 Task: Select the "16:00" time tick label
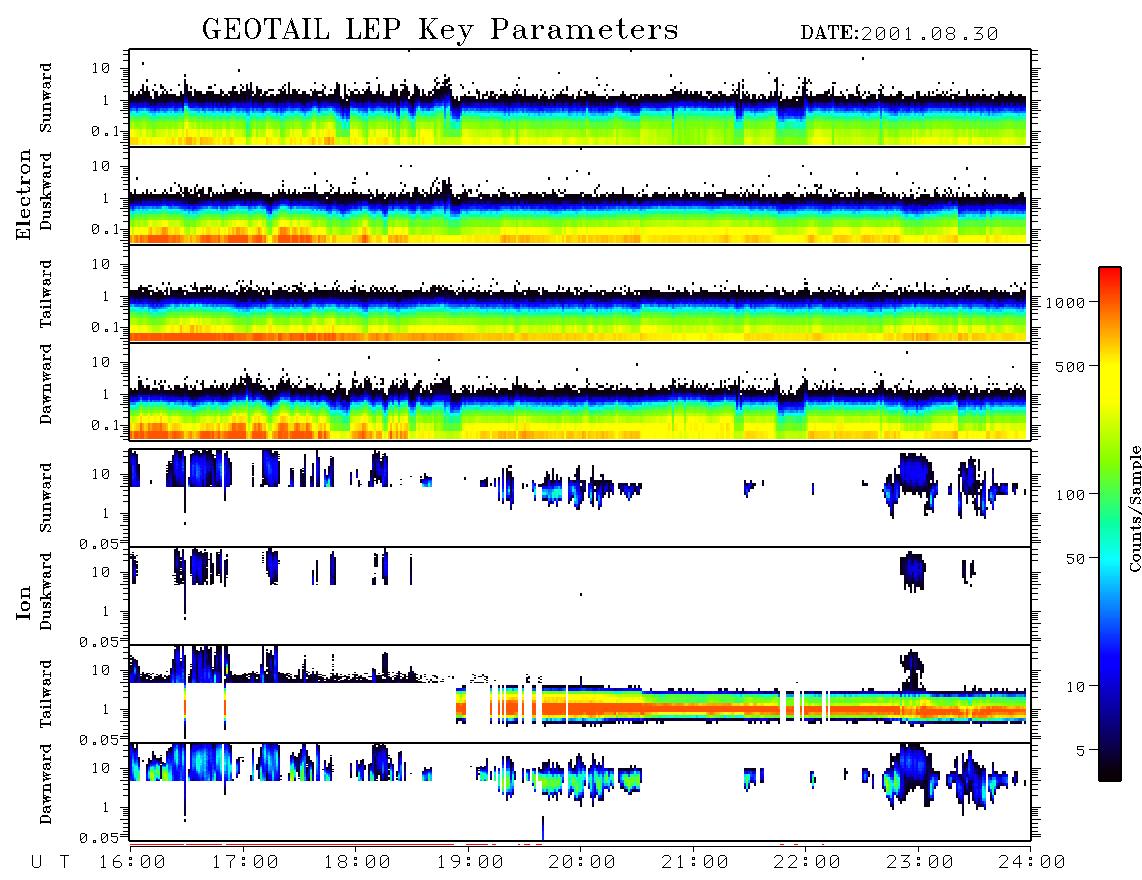(x=131, y=863)
